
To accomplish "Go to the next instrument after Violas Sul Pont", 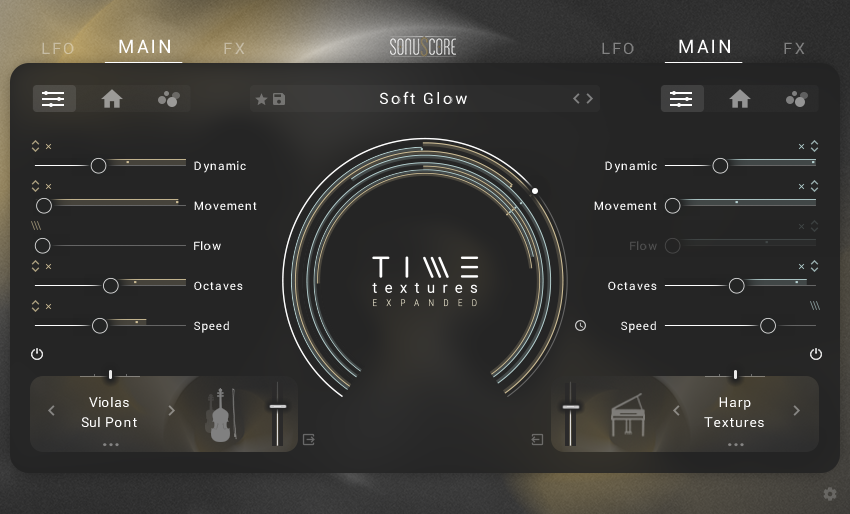I will pos(171,410).
